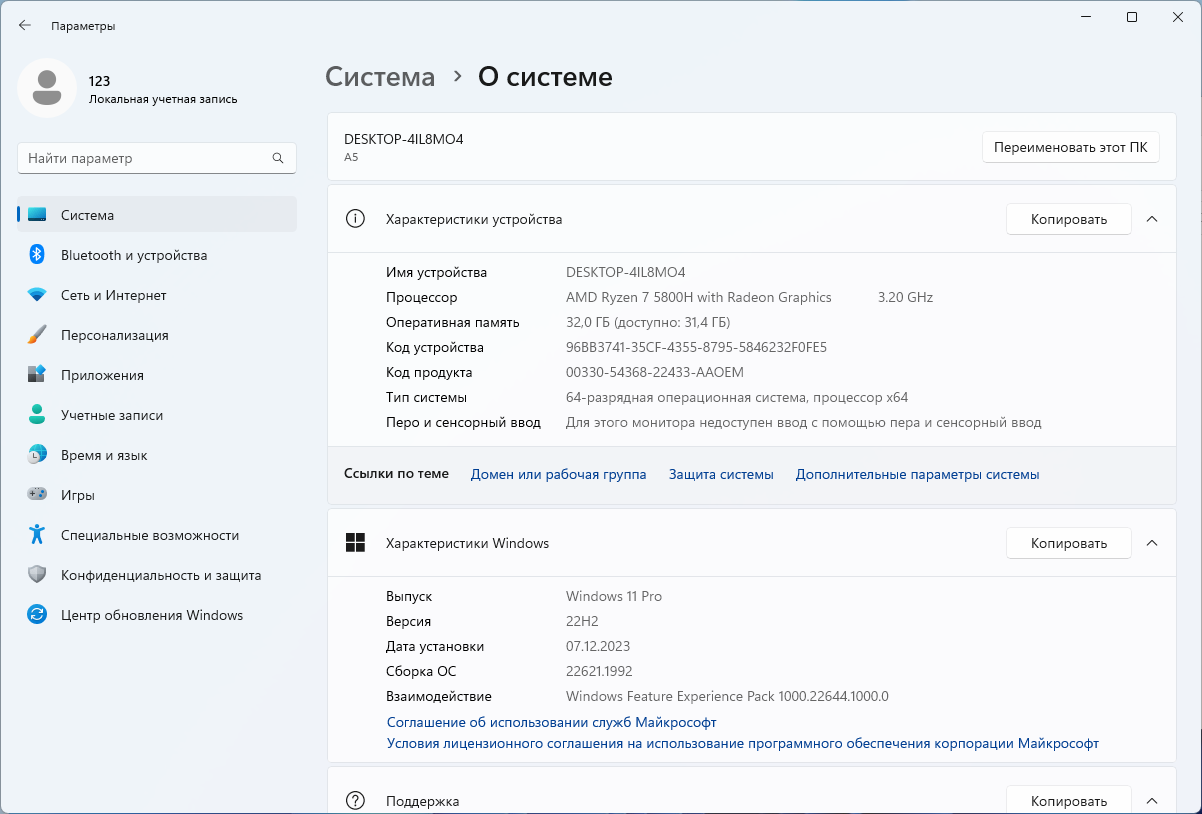
Task: Click the question mark icon next to Поддержка
Action: pyautogui.click(x=355, y=801)
